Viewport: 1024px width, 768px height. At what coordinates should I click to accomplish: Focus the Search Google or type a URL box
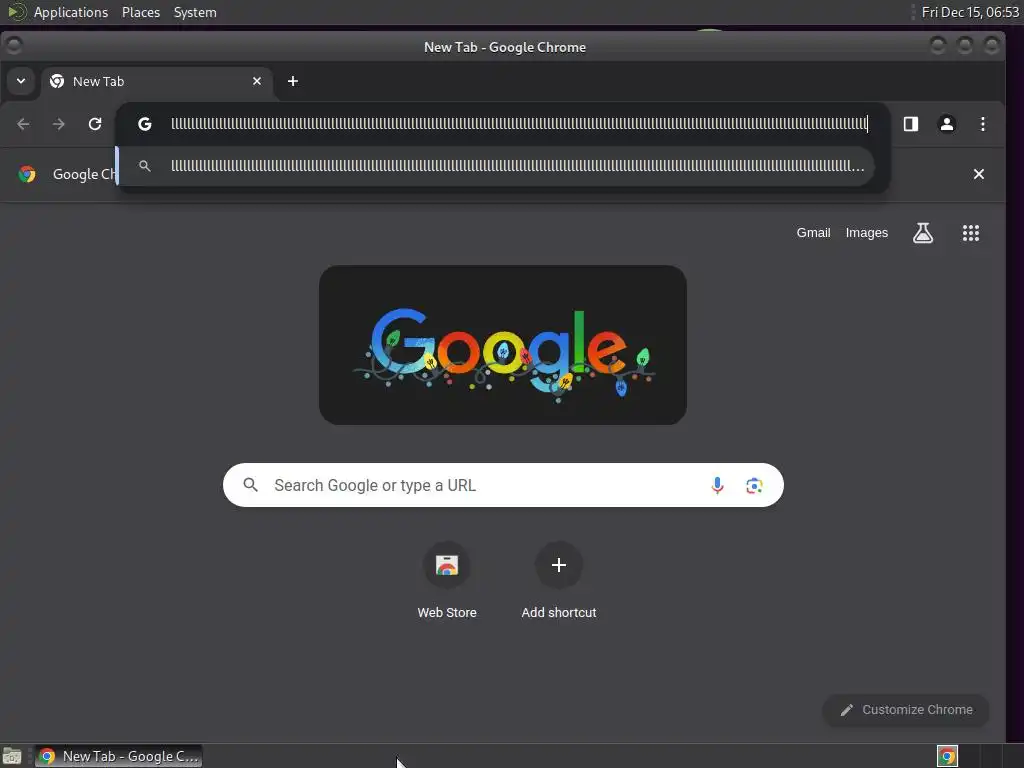pyautogui.click(x=503, y=485)
